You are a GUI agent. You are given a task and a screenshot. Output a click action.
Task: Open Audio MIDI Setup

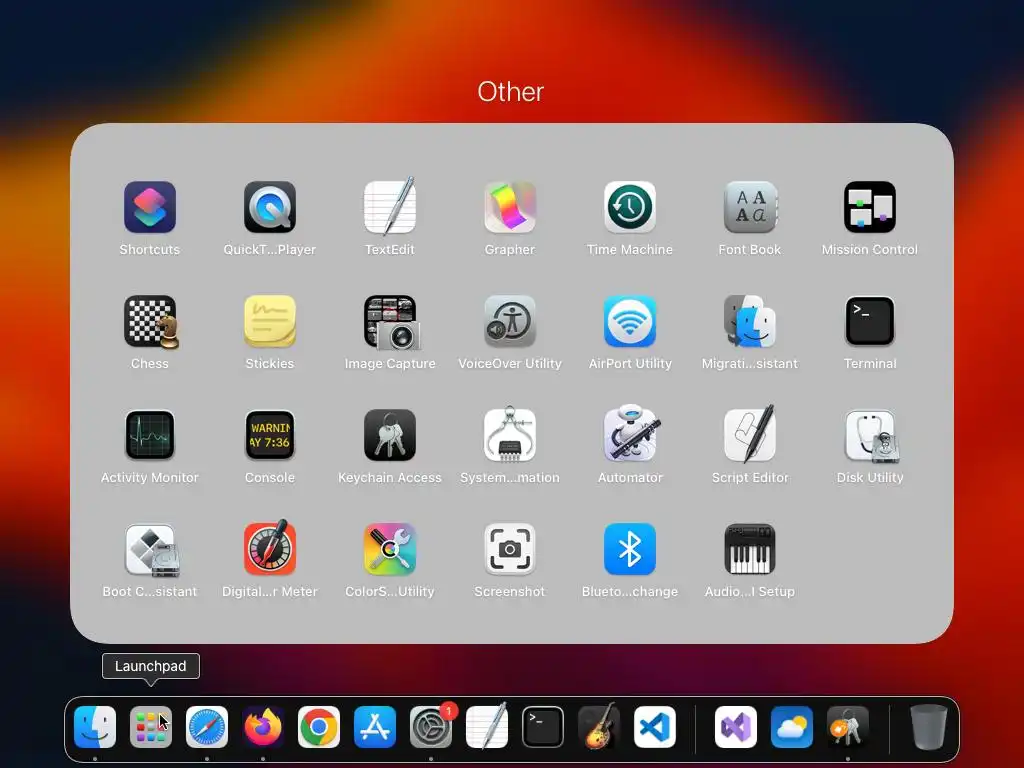(x=750, y=549)
